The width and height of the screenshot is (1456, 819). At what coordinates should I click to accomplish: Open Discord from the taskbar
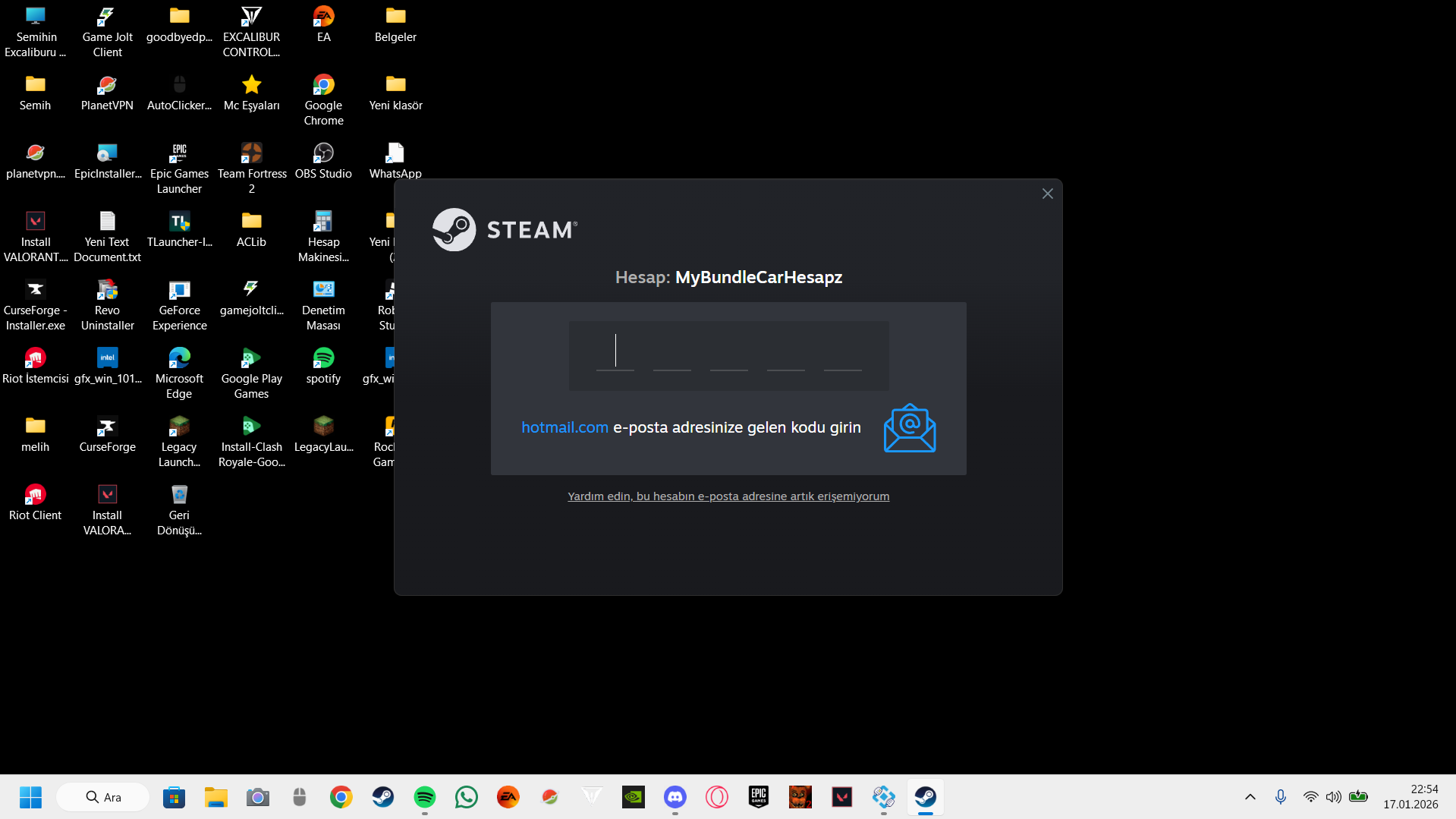click(x=675, y=797)
